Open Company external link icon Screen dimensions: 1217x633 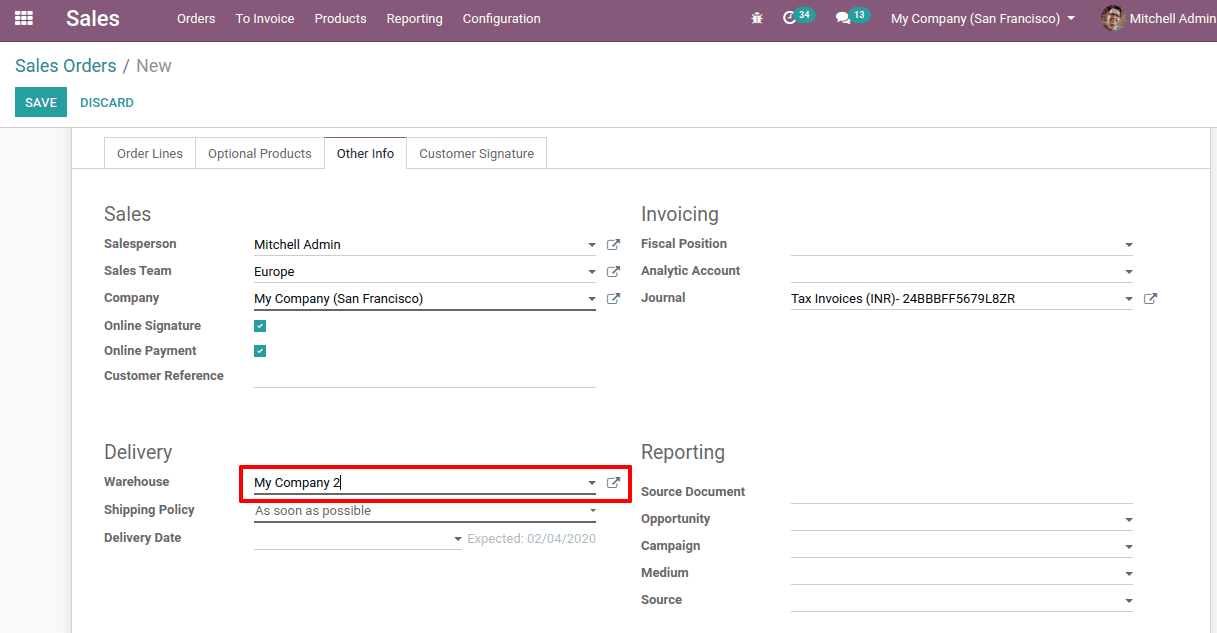point(613,298)
